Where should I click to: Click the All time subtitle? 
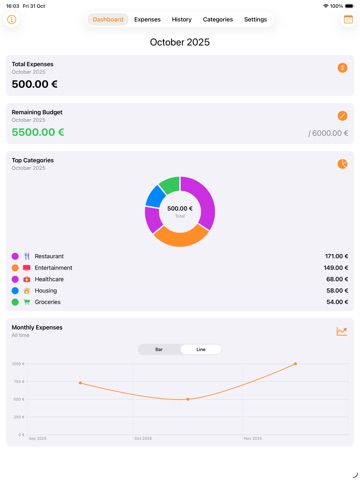[x=20, y=335]
